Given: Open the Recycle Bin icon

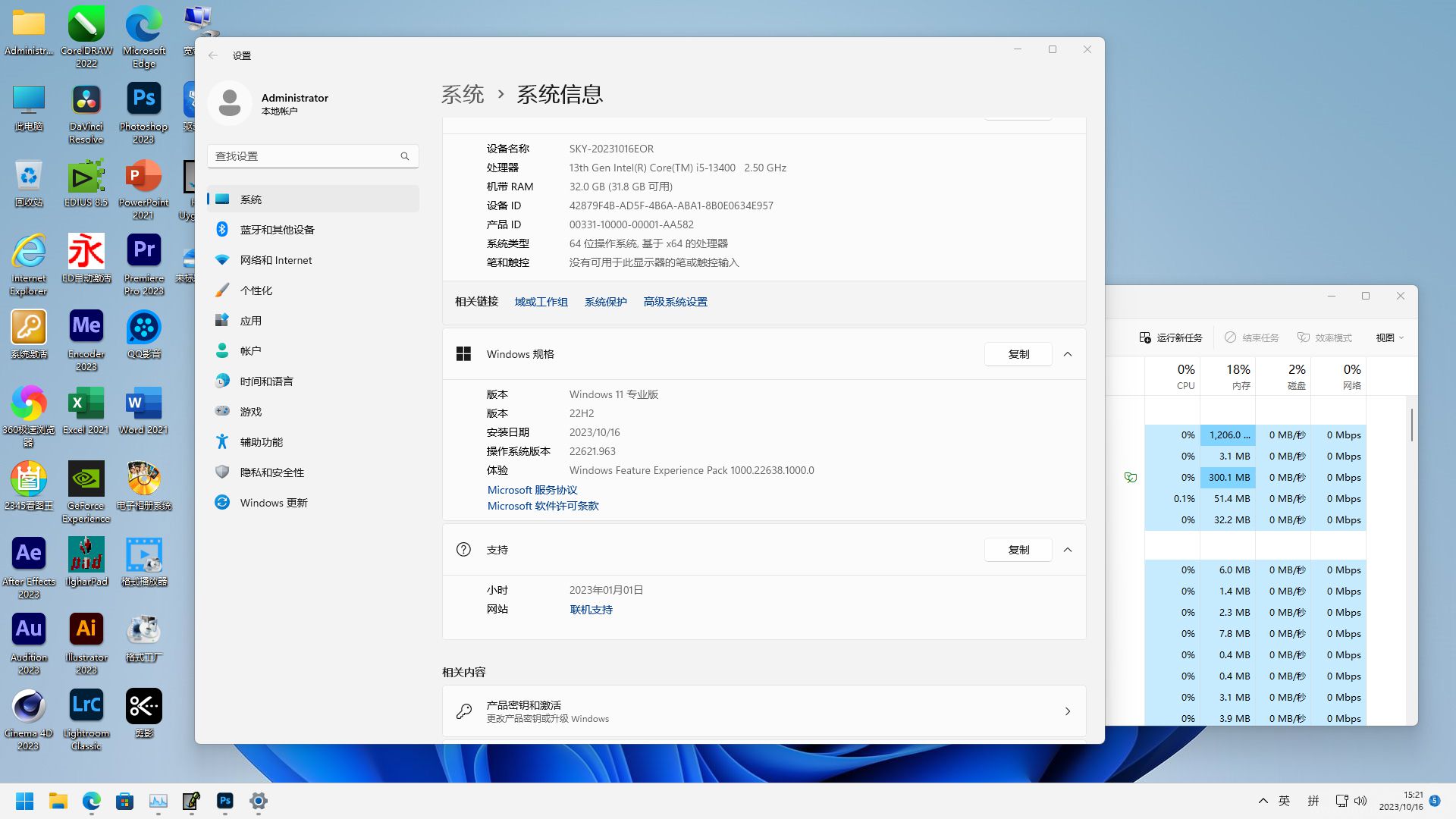Looking at the screenshot, I should [x=29, y=182].
